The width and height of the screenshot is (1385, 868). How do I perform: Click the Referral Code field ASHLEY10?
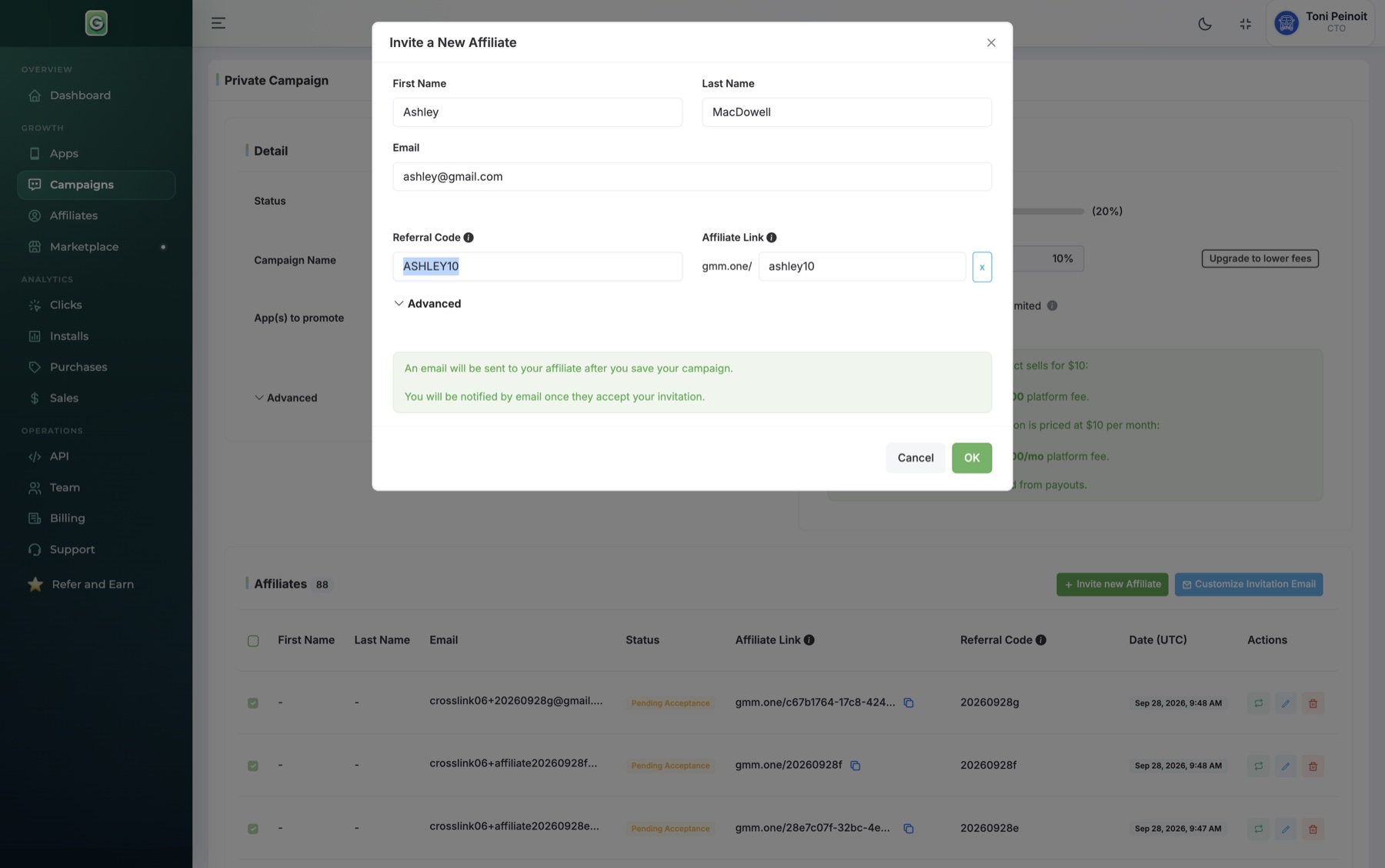537,266
